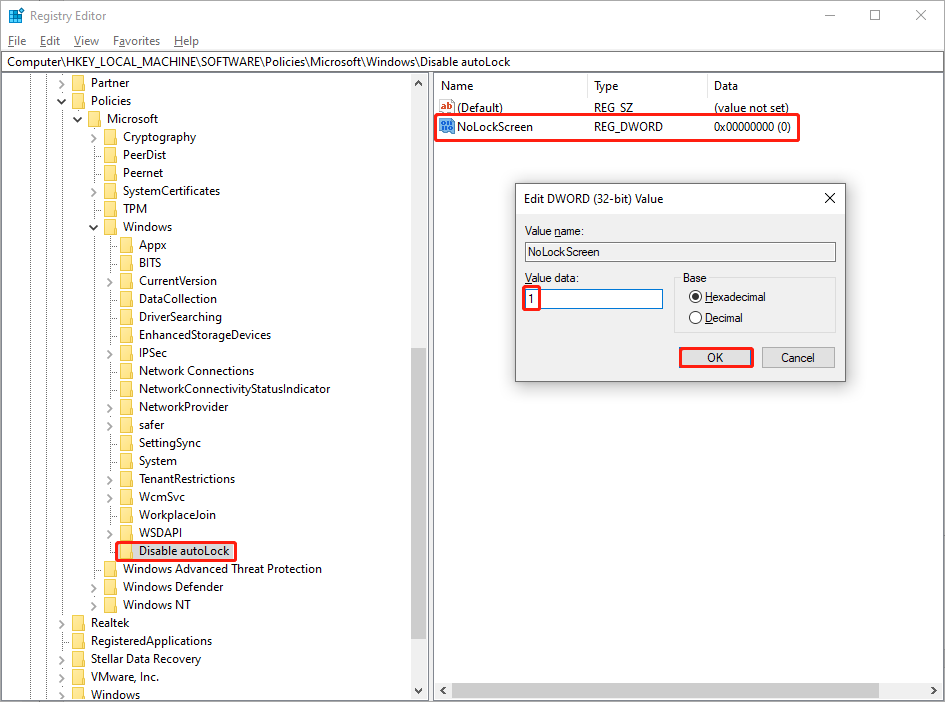Click the registry path address bar
The image size is (945, 702).
point(472,62)
